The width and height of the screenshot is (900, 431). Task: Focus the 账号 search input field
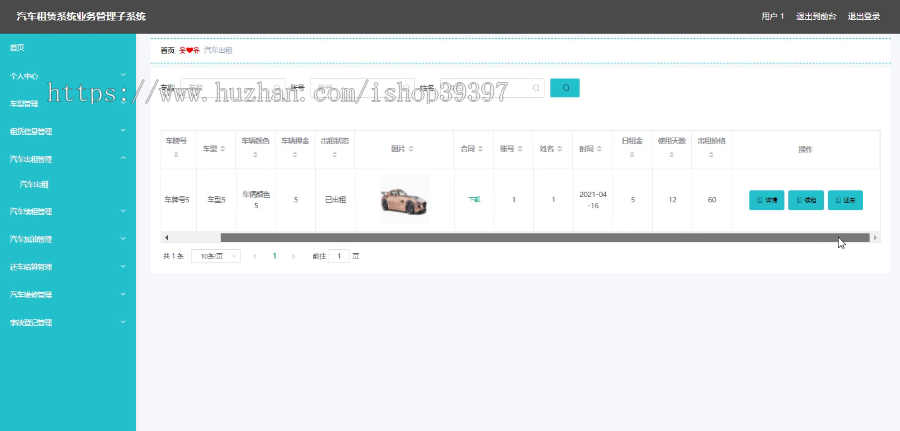pos(362,88)
